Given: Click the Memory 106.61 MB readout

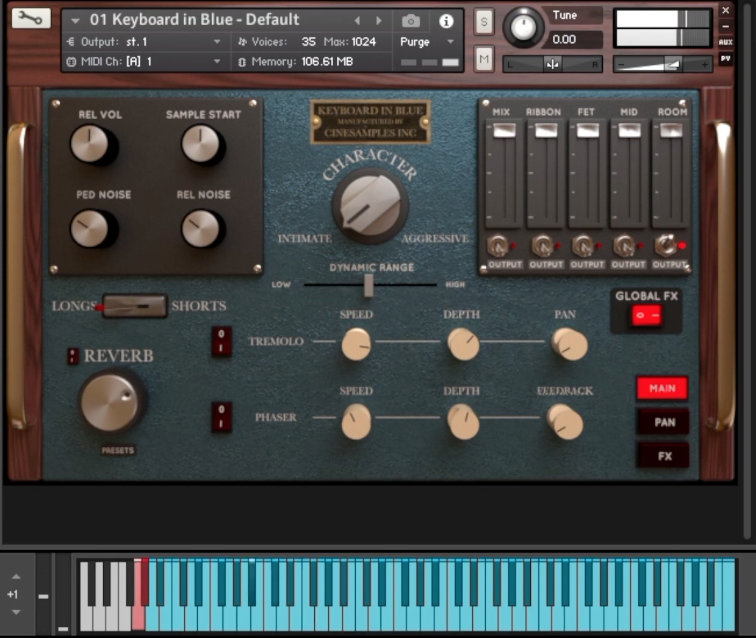Looking at the screenshot, I should [297, 62].
